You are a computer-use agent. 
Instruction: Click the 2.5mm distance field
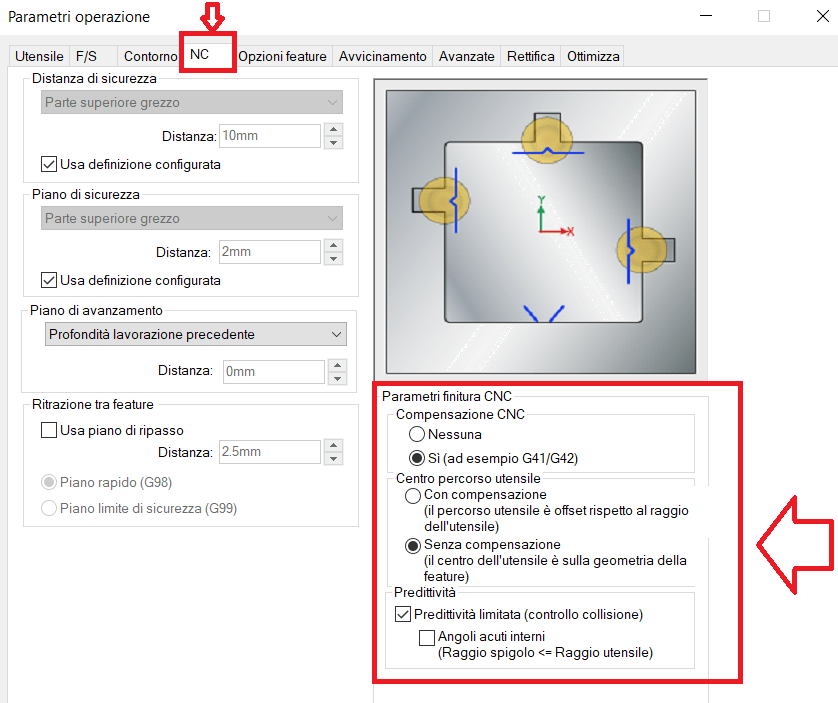click(x=270, y=452)
